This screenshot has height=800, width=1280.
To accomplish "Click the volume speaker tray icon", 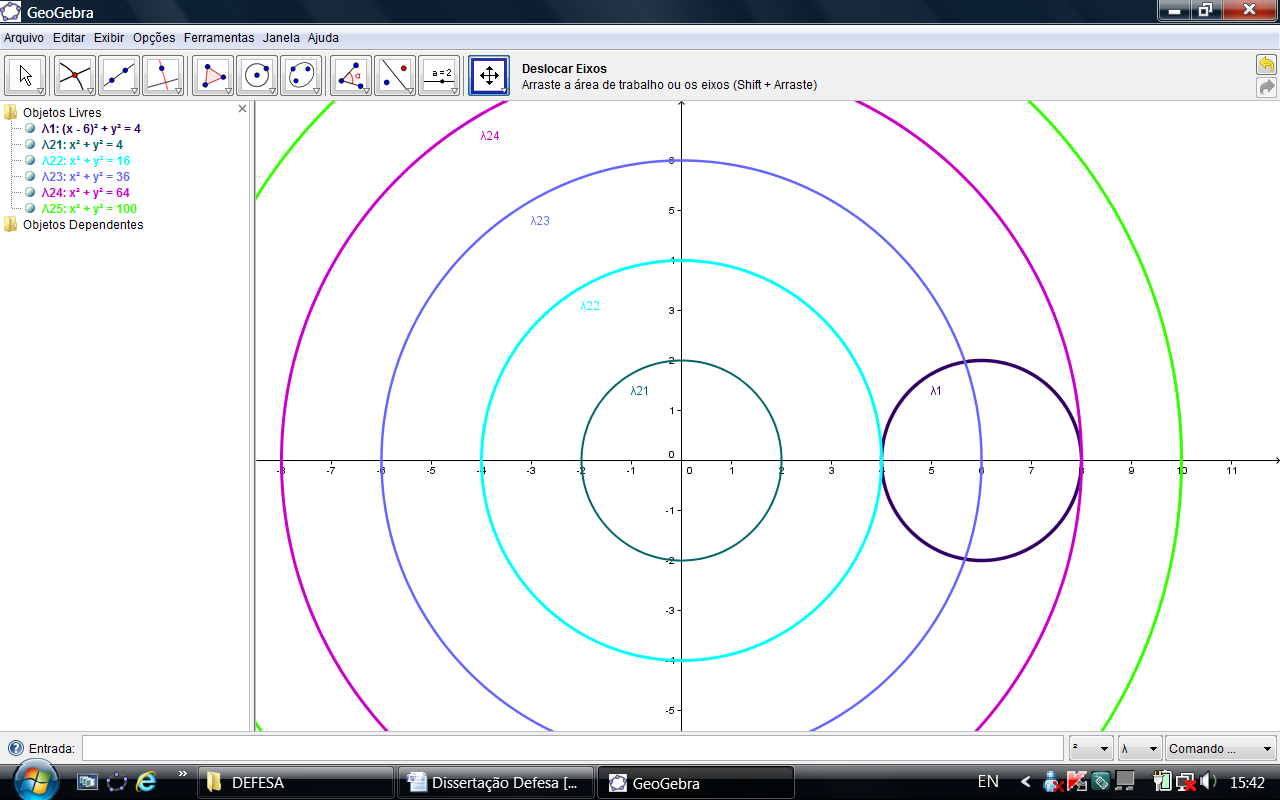I will (x=1208, y=781).
